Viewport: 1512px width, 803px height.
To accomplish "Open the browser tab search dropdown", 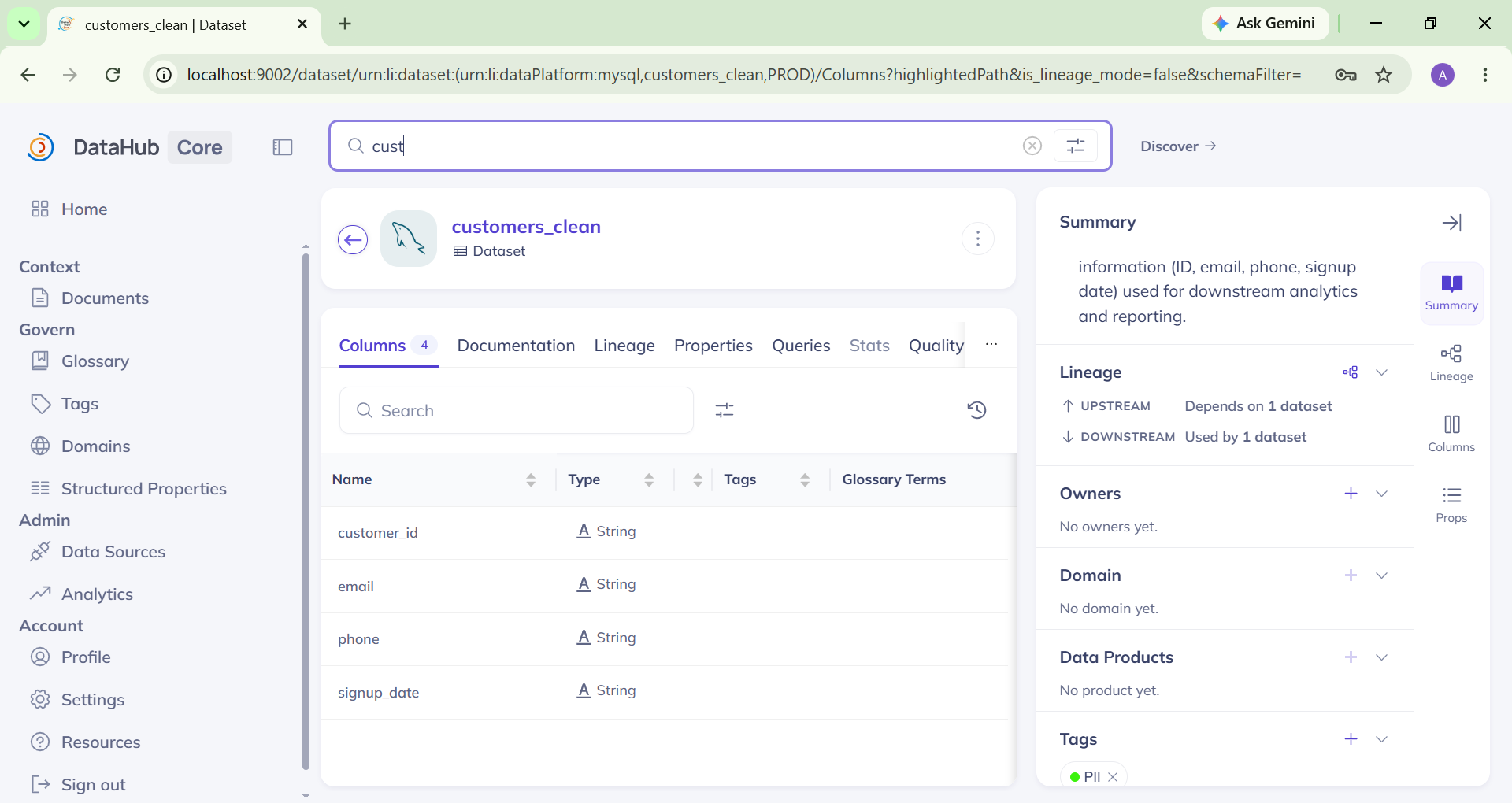I will (24, 24).
